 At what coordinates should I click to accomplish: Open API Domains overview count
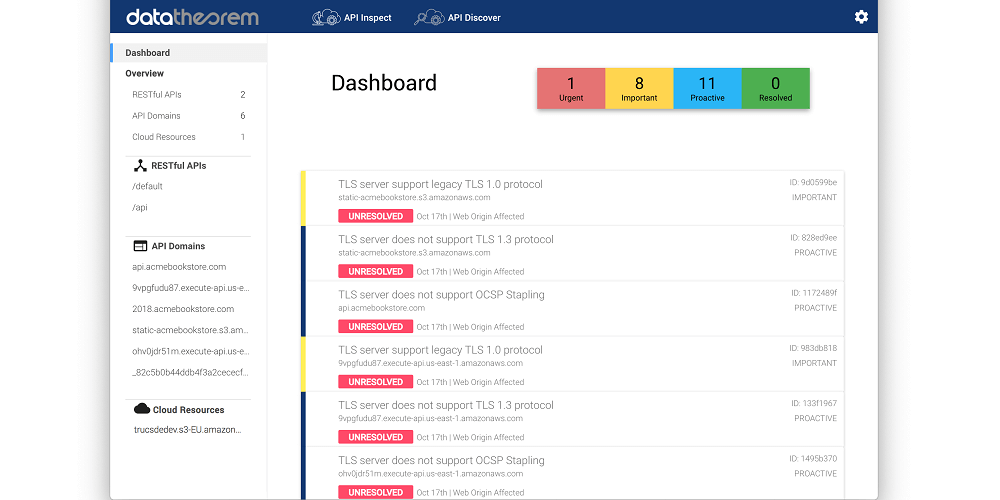click(x=242, y=116)
